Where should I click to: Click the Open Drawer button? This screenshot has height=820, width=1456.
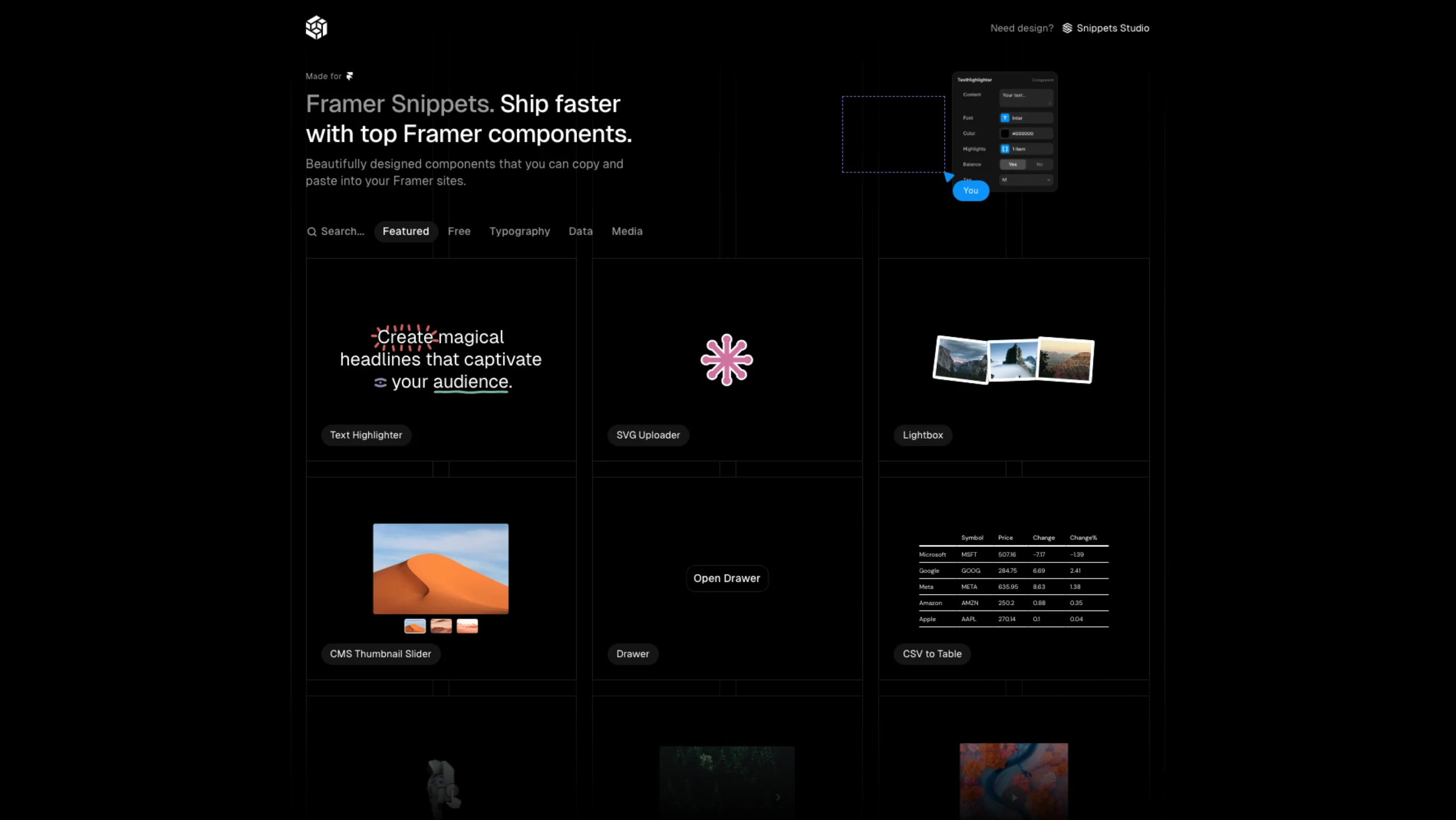click(727, 578)
